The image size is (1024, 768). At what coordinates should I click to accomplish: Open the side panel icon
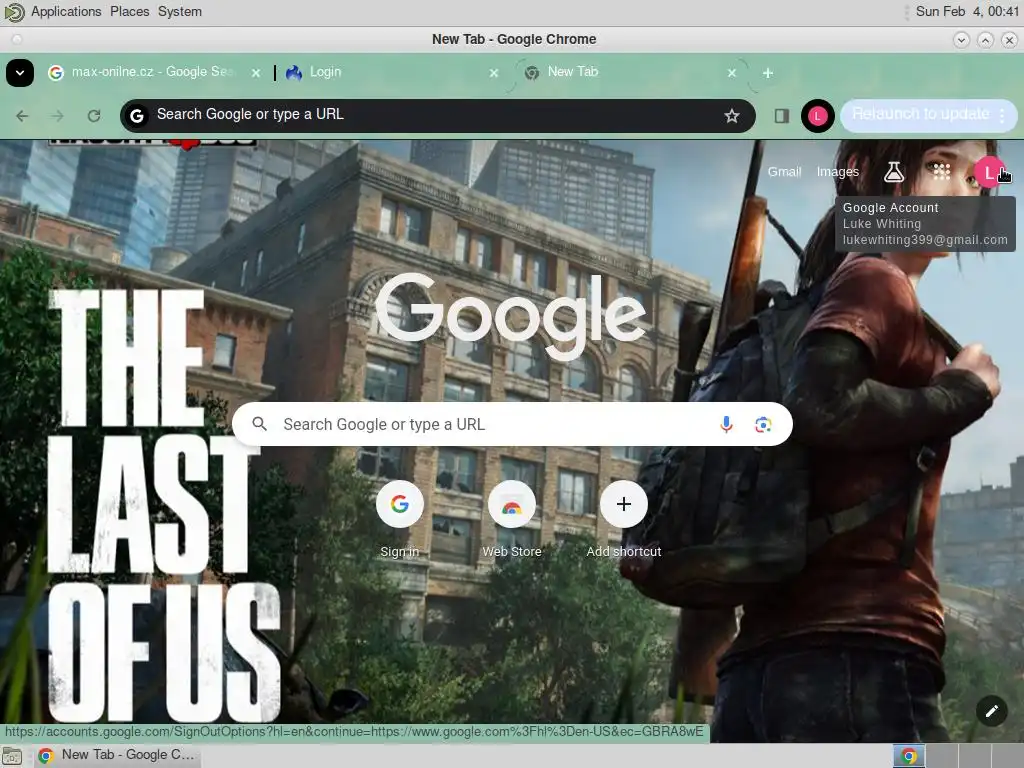click(782, 116)
